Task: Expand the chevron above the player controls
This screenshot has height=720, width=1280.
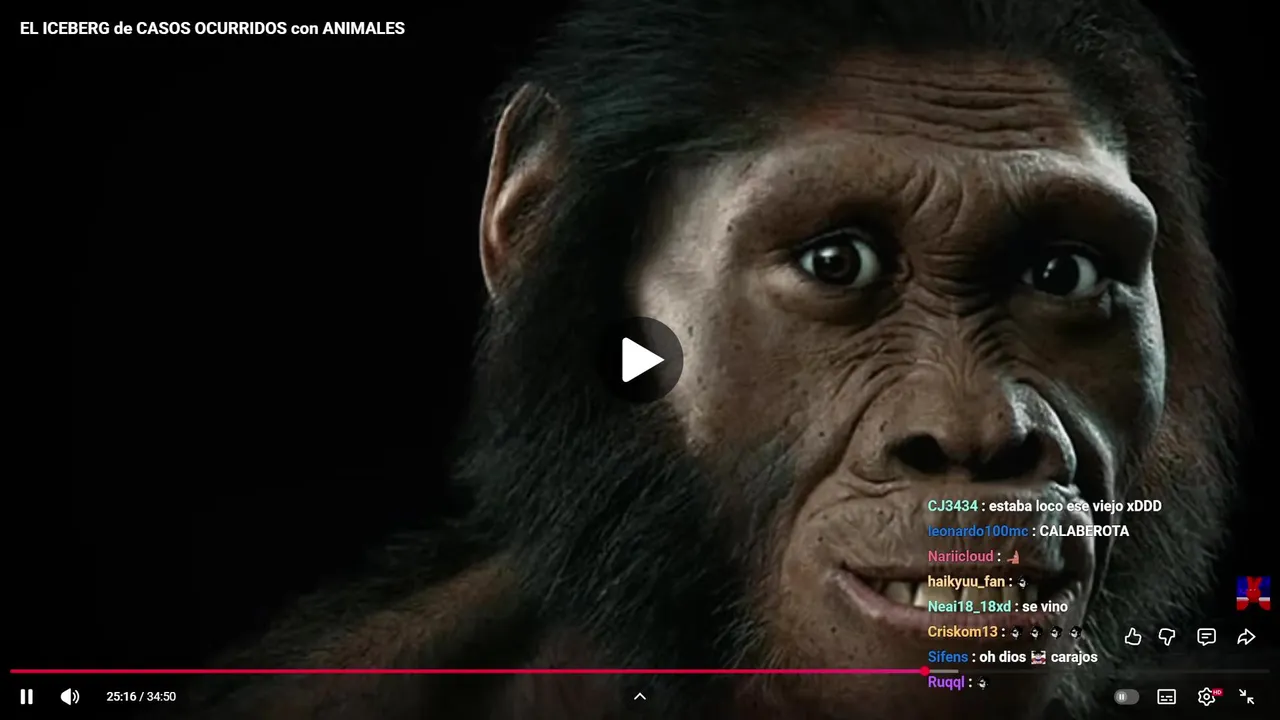Action: (640, 697)
